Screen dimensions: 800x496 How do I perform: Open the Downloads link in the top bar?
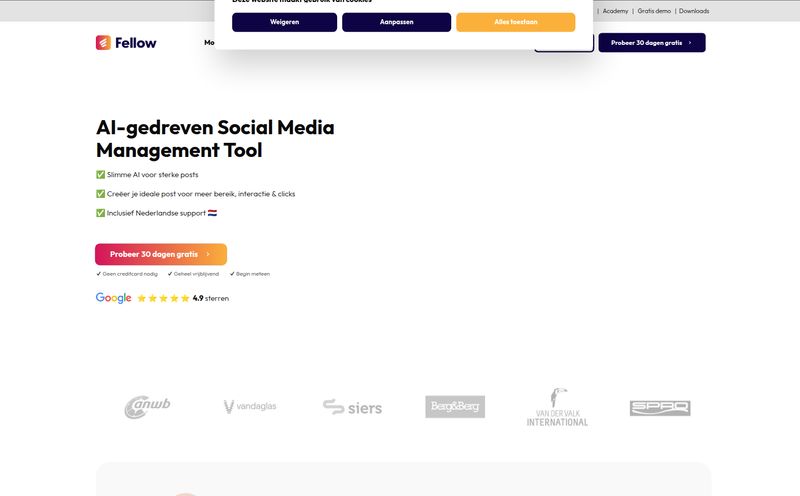(694, 11)
